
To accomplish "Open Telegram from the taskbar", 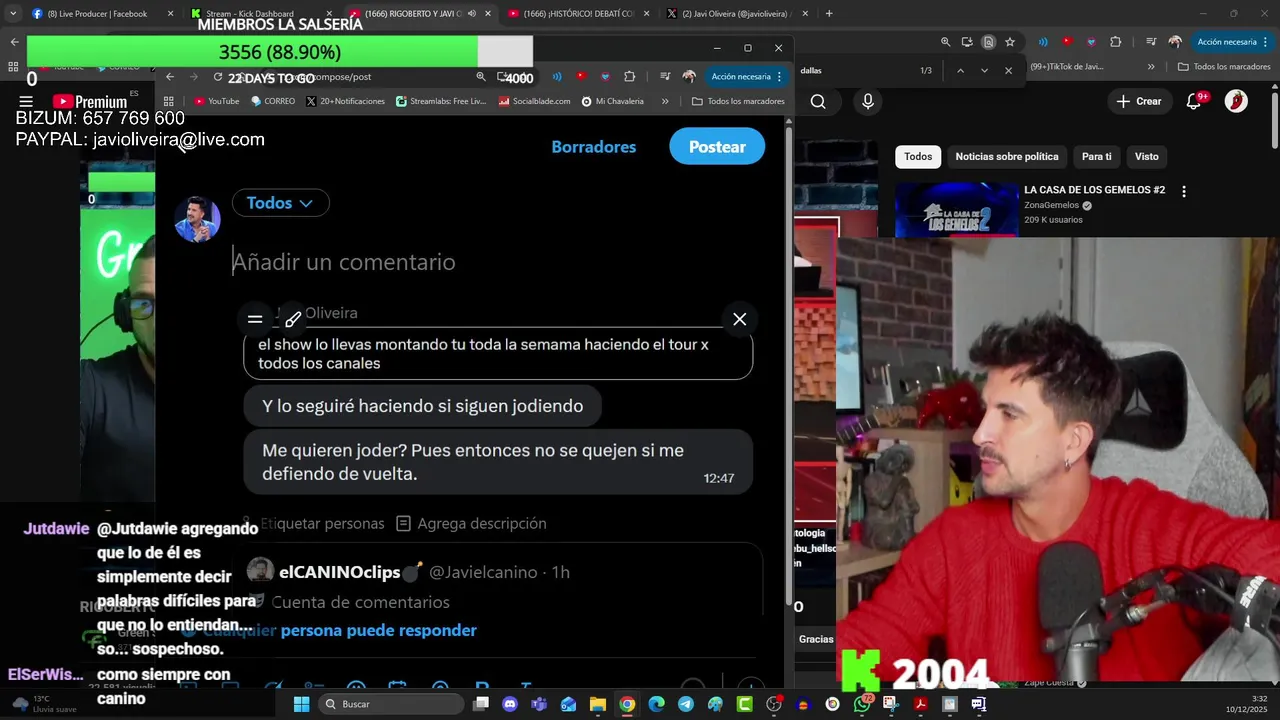I will (685, 704).
